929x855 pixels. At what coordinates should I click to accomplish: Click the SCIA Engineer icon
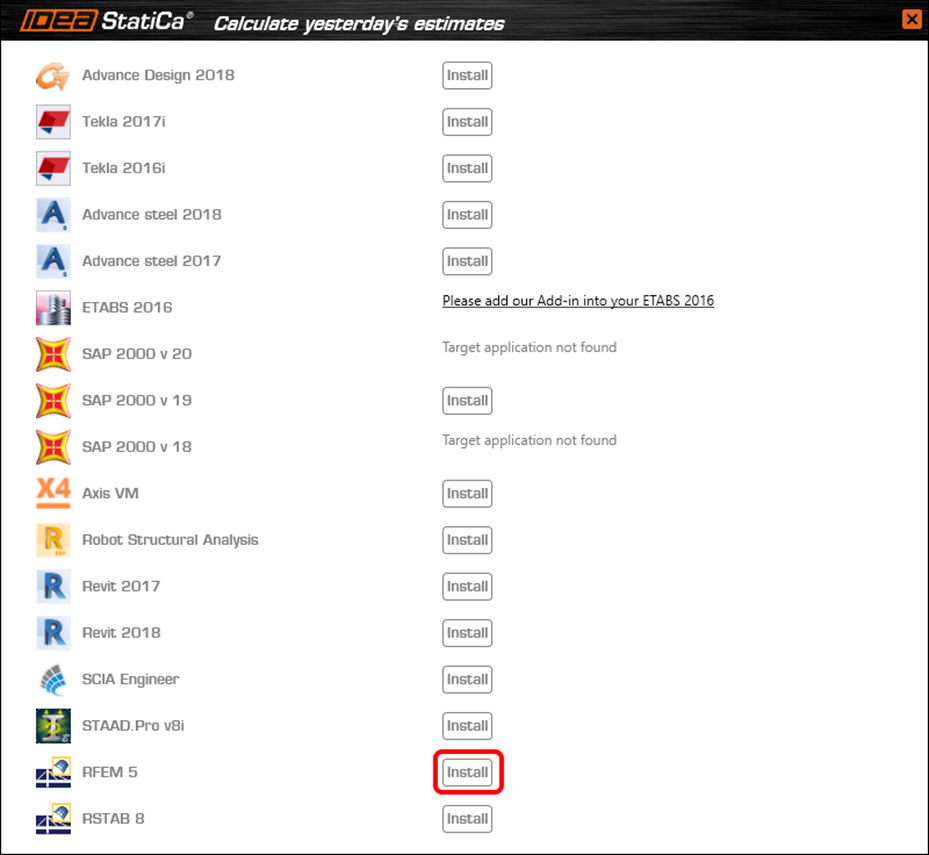[x=53, y=680]
